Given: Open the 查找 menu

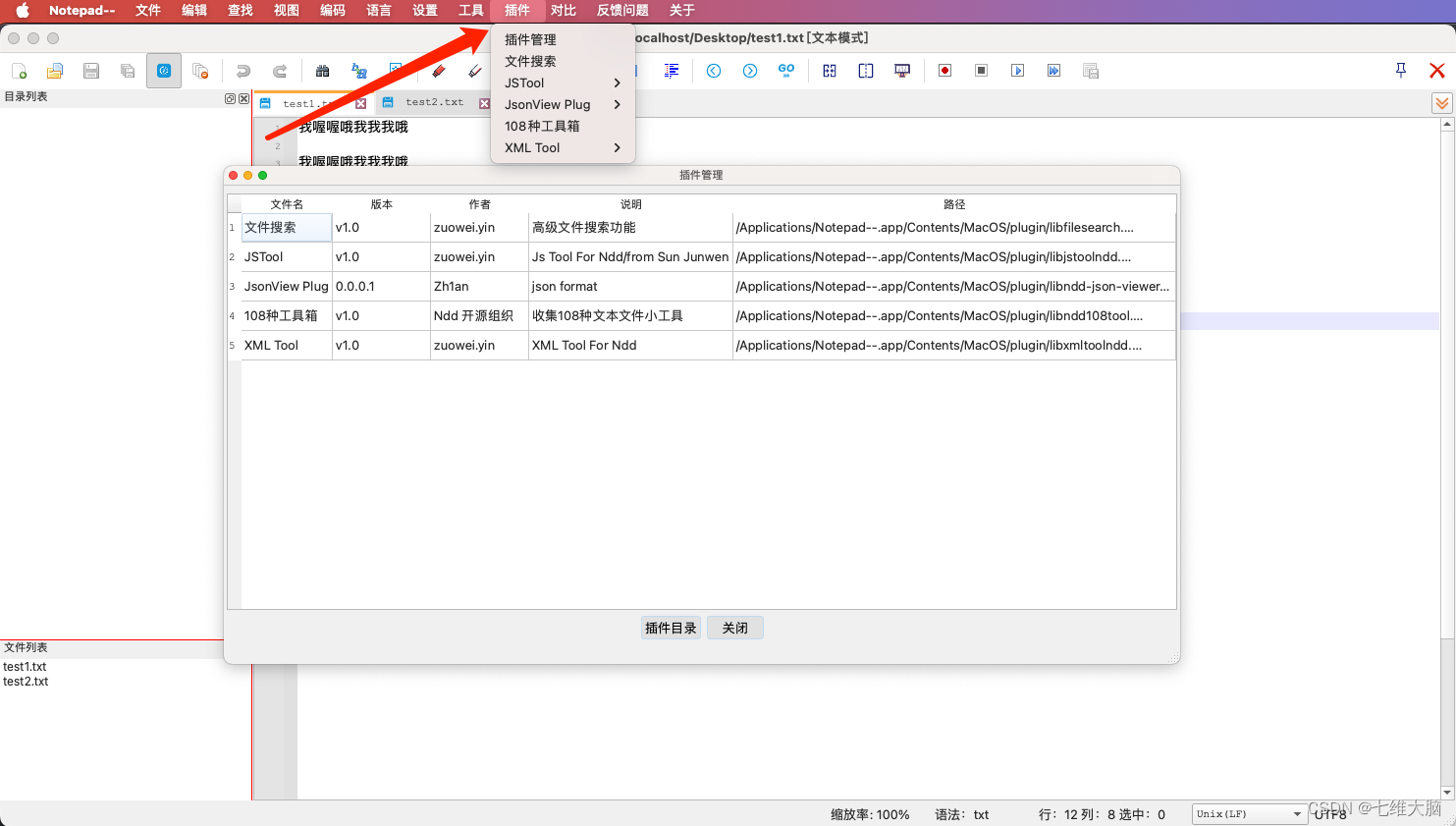Looking at the screenshot, I should (x=241, y=10).
